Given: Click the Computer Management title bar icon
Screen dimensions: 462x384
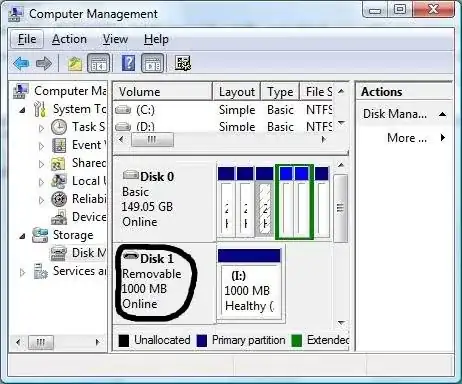Looking at the screenshot, I should coord(16,14).
